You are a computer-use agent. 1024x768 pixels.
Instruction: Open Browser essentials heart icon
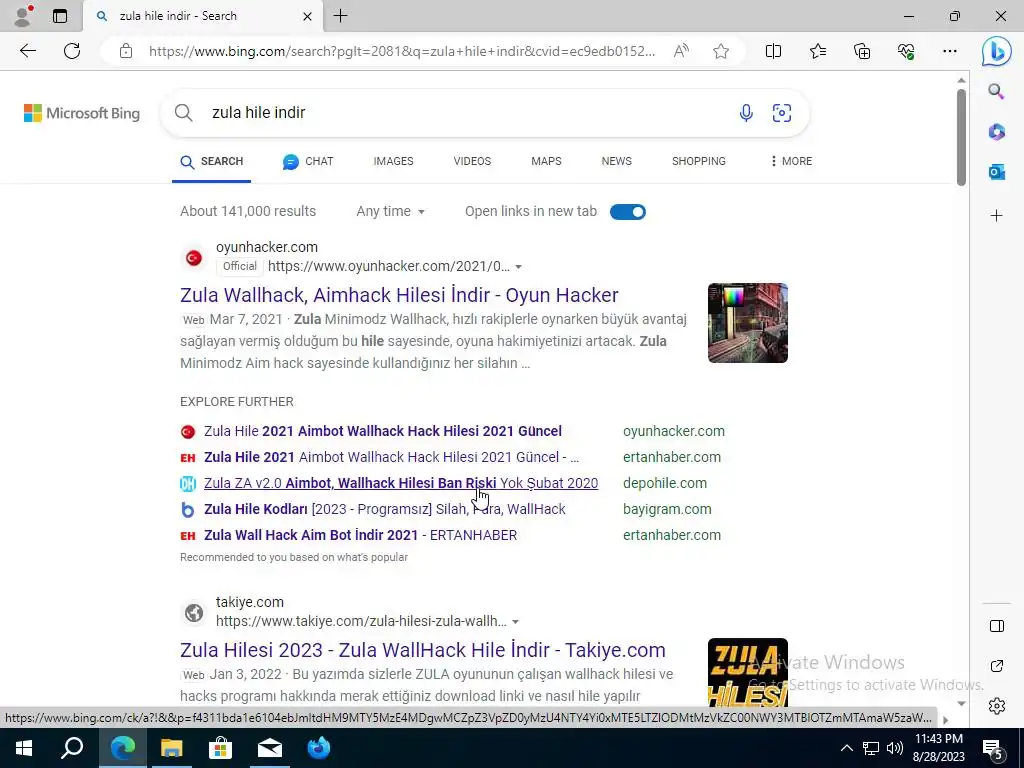pyautogui.click(x=906, y=51)
